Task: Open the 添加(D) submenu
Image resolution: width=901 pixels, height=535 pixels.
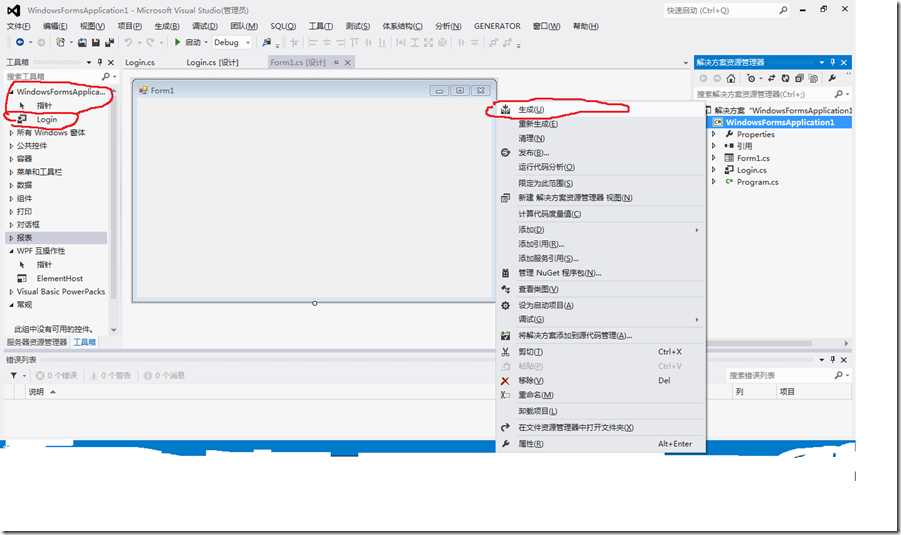Action: pos(600,229)
